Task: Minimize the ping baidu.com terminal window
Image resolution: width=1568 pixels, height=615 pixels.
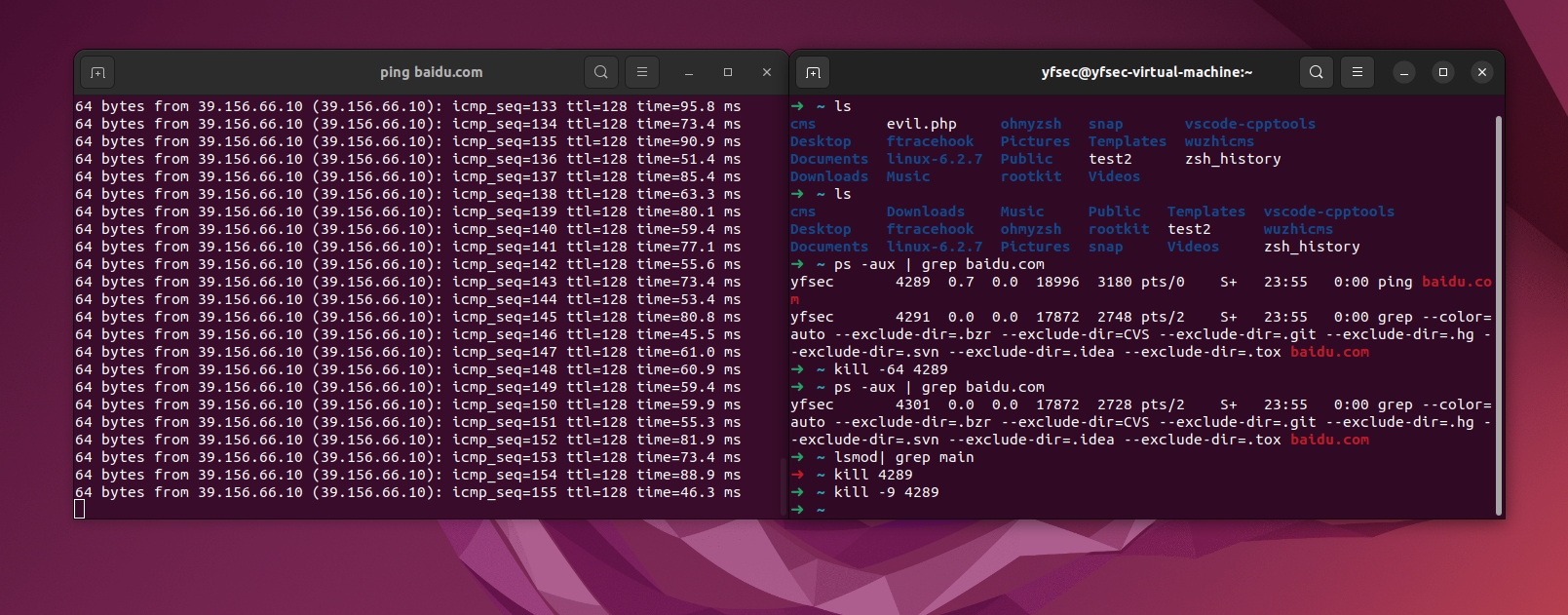Action: [x=689, y=72]
